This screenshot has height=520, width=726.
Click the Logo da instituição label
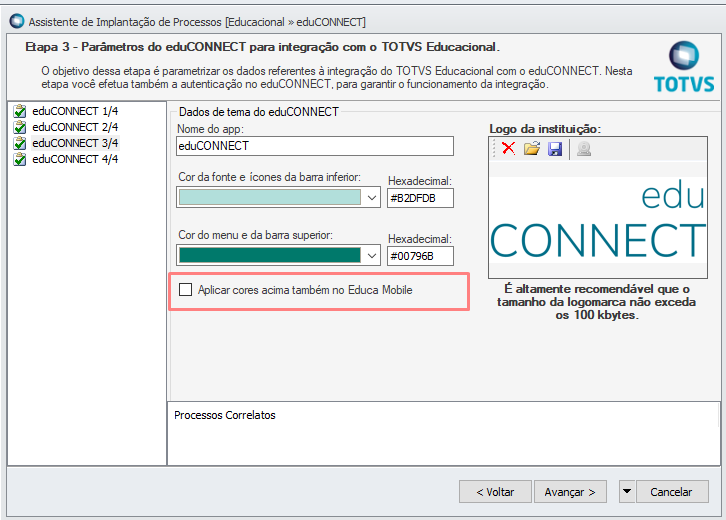[x=544, y=129]
